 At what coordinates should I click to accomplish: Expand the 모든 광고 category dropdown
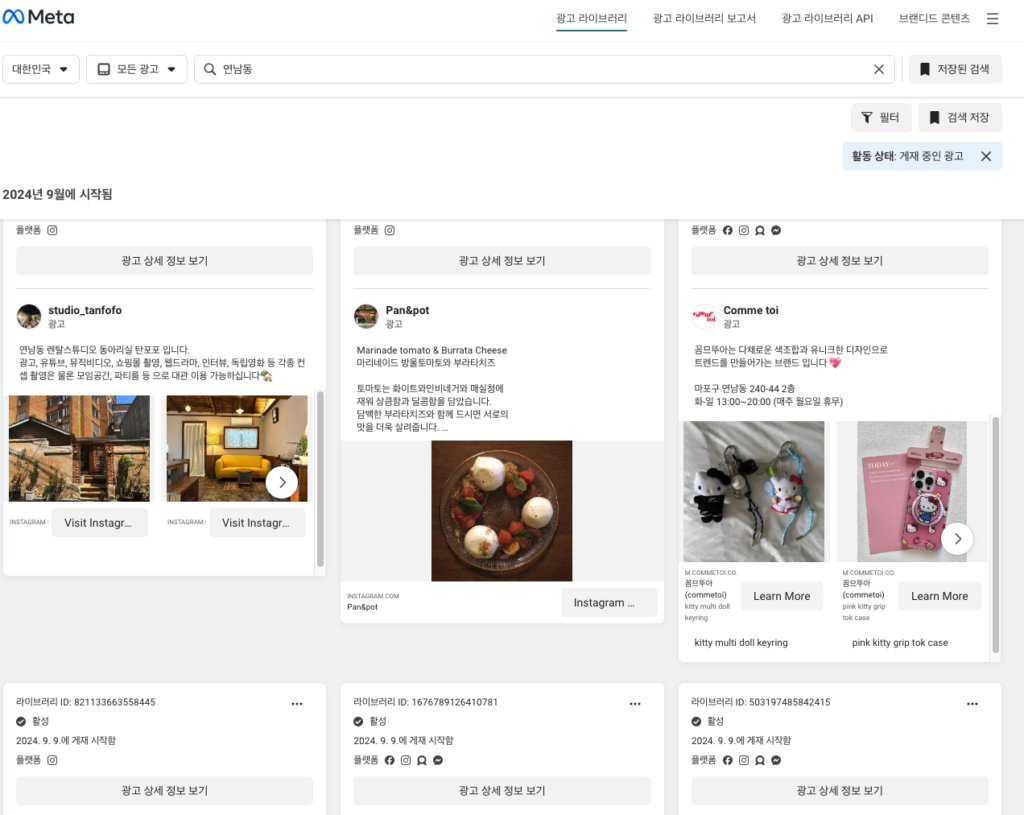coord(136,69)
